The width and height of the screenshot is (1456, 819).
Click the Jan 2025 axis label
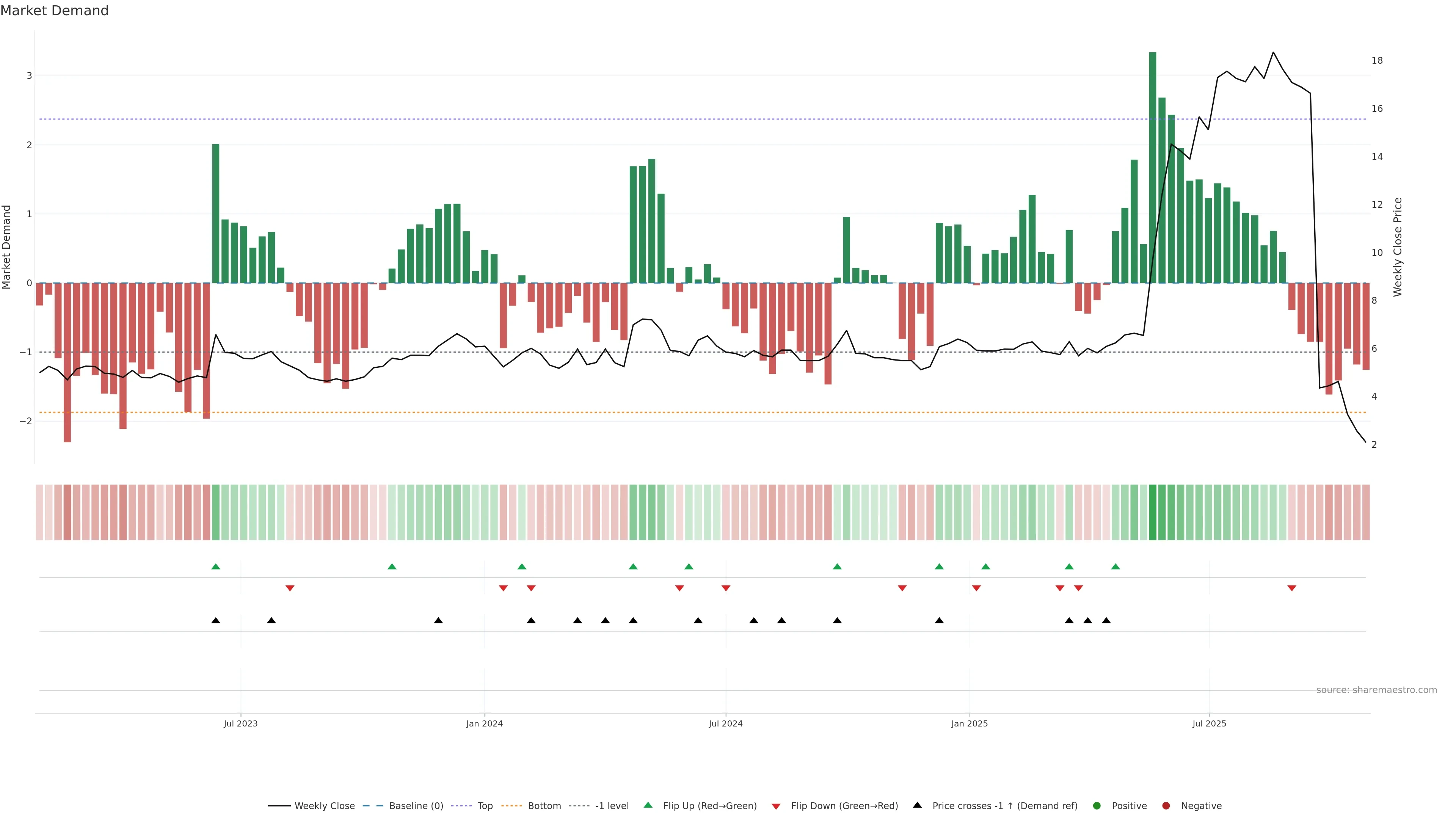pos(970,723)
